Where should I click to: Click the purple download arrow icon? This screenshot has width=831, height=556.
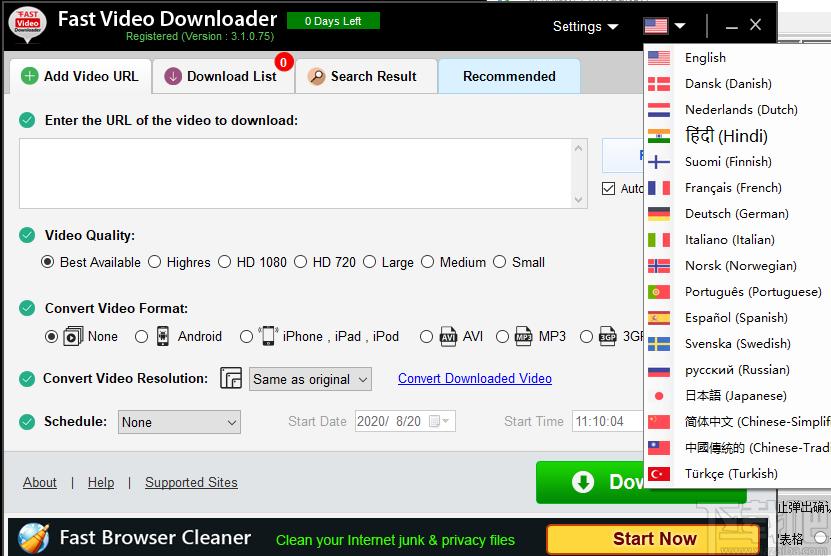[x=173, y=76]
